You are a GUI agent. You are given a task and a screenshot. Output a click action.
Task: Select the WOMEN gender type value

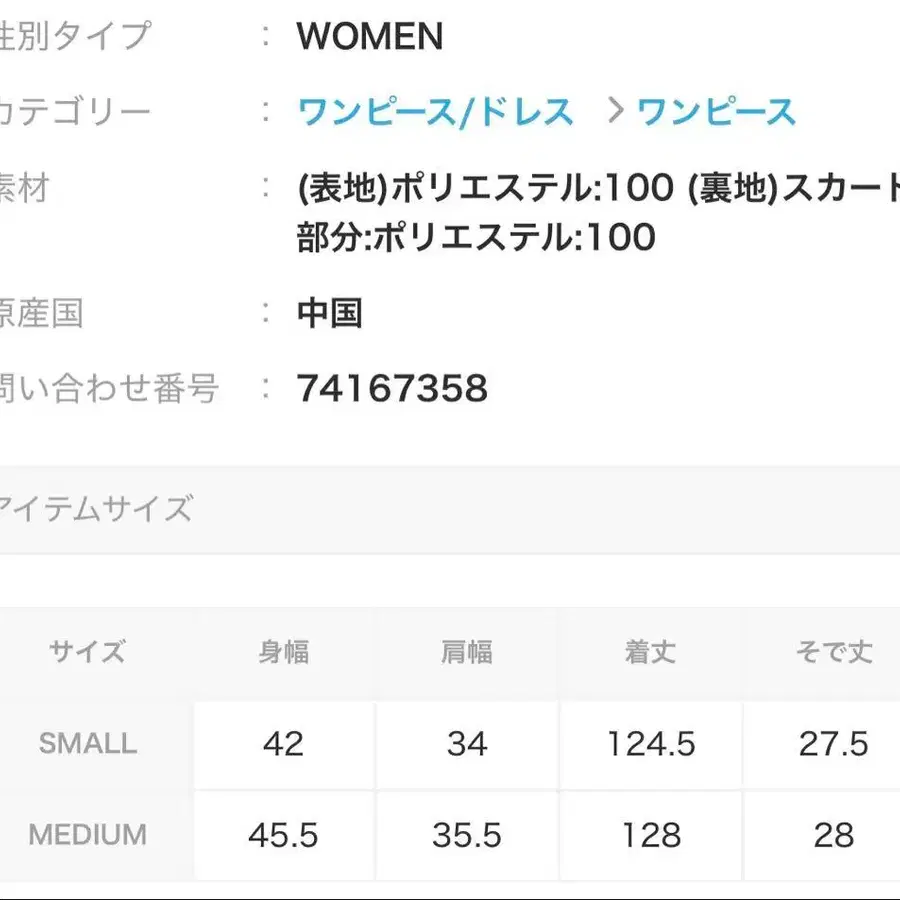[x=367, y=36]
